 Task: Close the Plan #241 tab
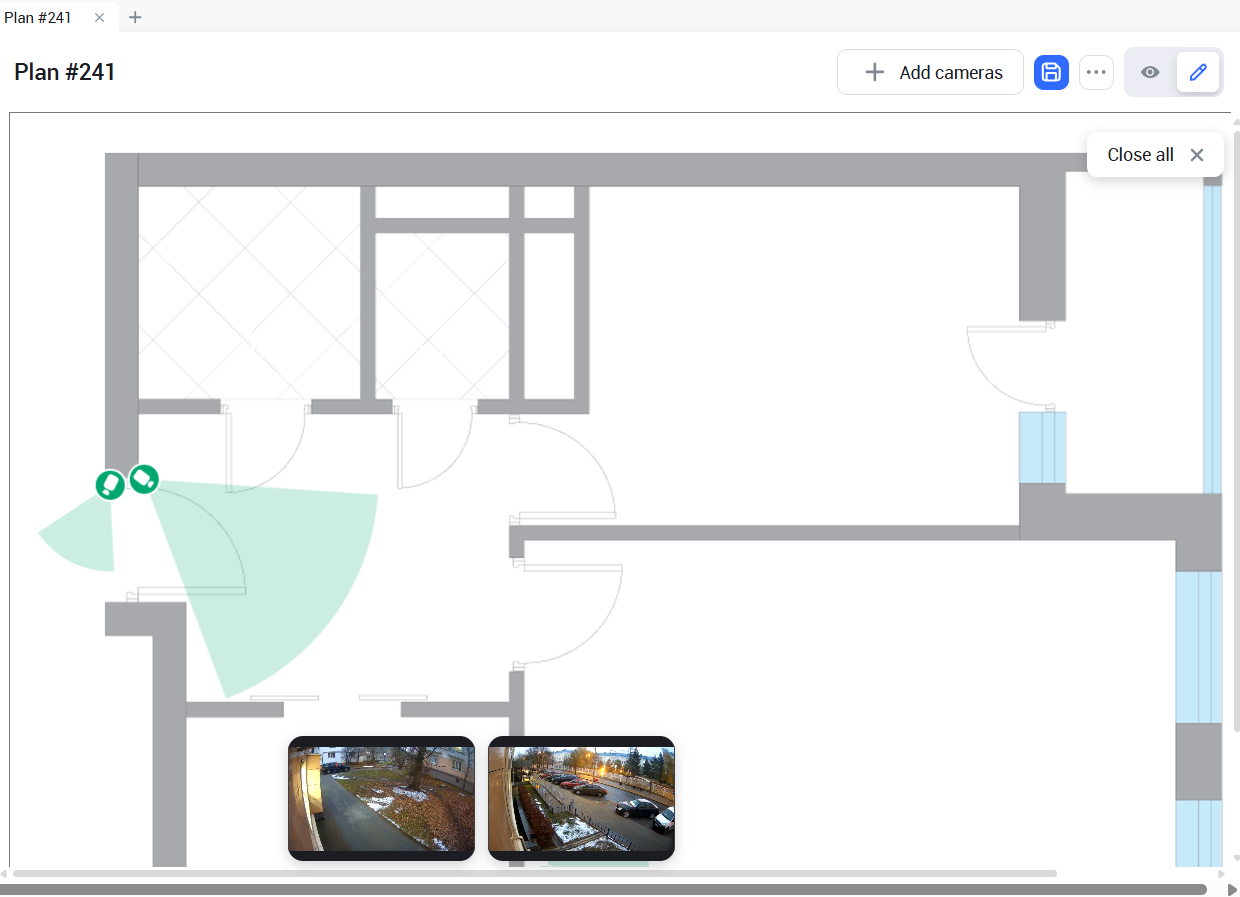coord(99,17)
